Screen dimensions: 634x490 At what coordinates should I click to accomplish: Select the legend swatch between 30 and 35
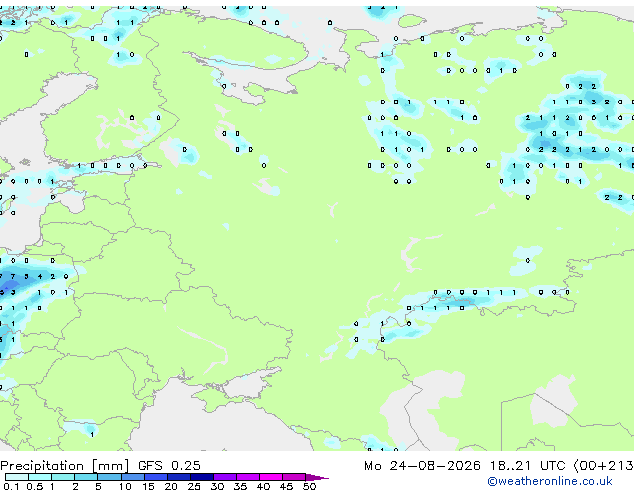click(x=225, y=477)
